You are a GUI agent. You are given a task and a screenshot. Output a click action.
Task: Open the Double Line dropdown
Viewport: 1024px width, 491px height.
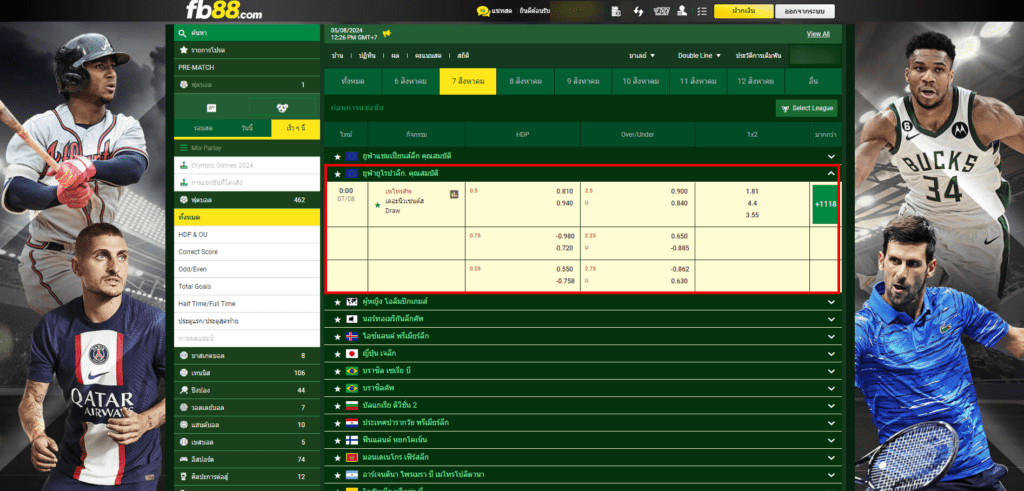coord(699,56)
